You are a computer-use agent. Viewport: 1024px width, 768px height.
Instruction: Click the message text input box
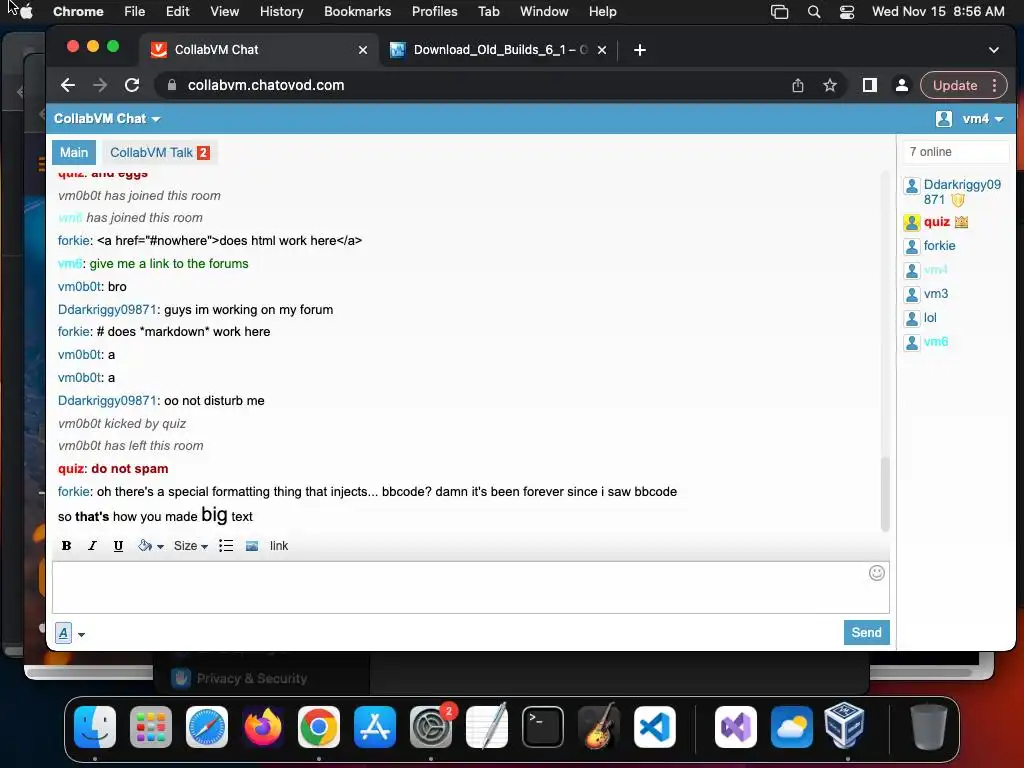[471, 587]
